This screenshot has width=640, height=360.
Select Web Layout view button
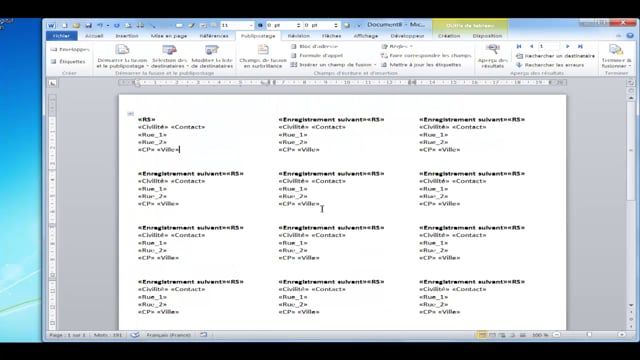click(x=502, y=335)
